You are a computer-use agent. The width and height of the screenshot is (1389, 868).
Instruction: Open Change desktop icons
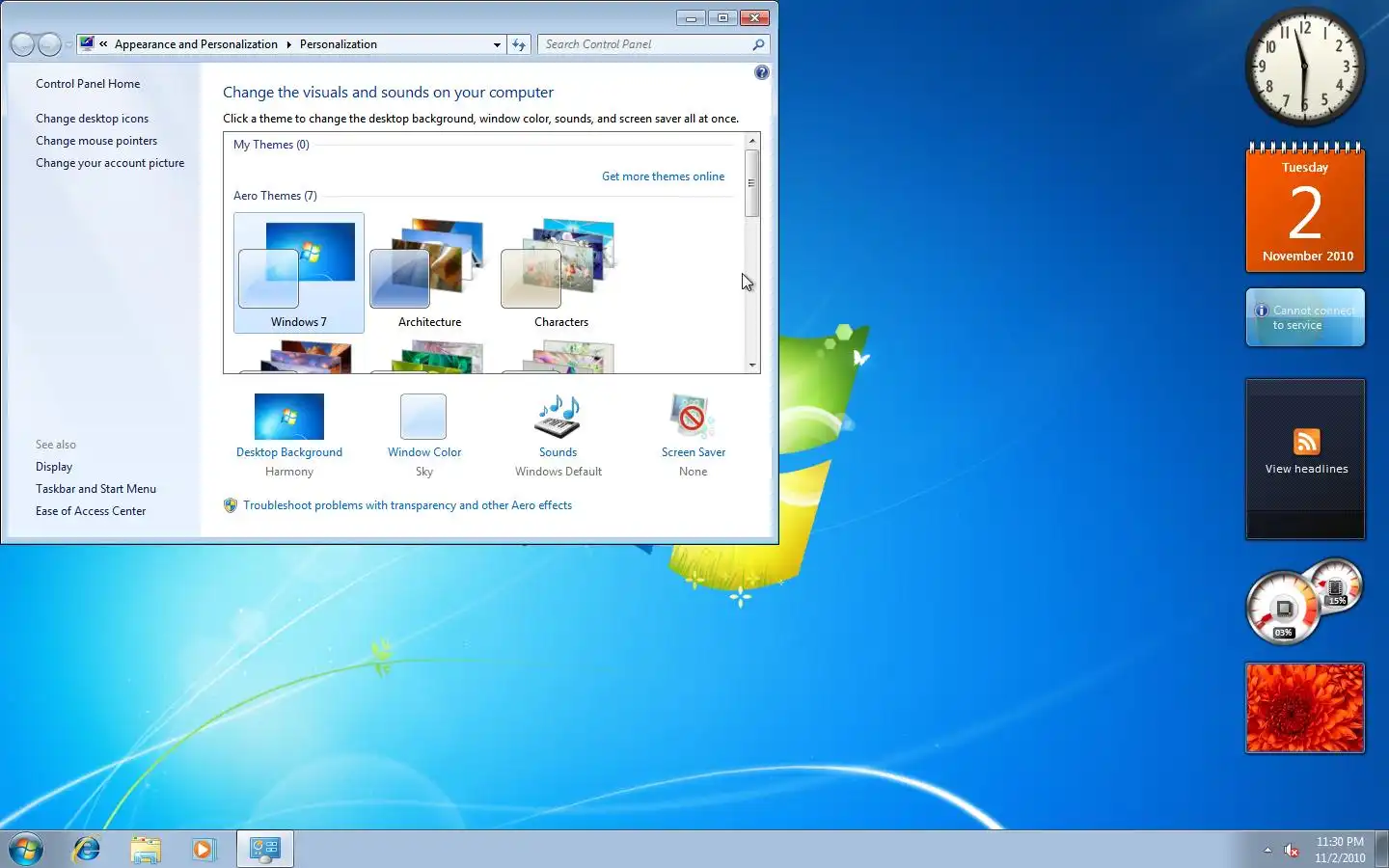(x=92, y=119)
